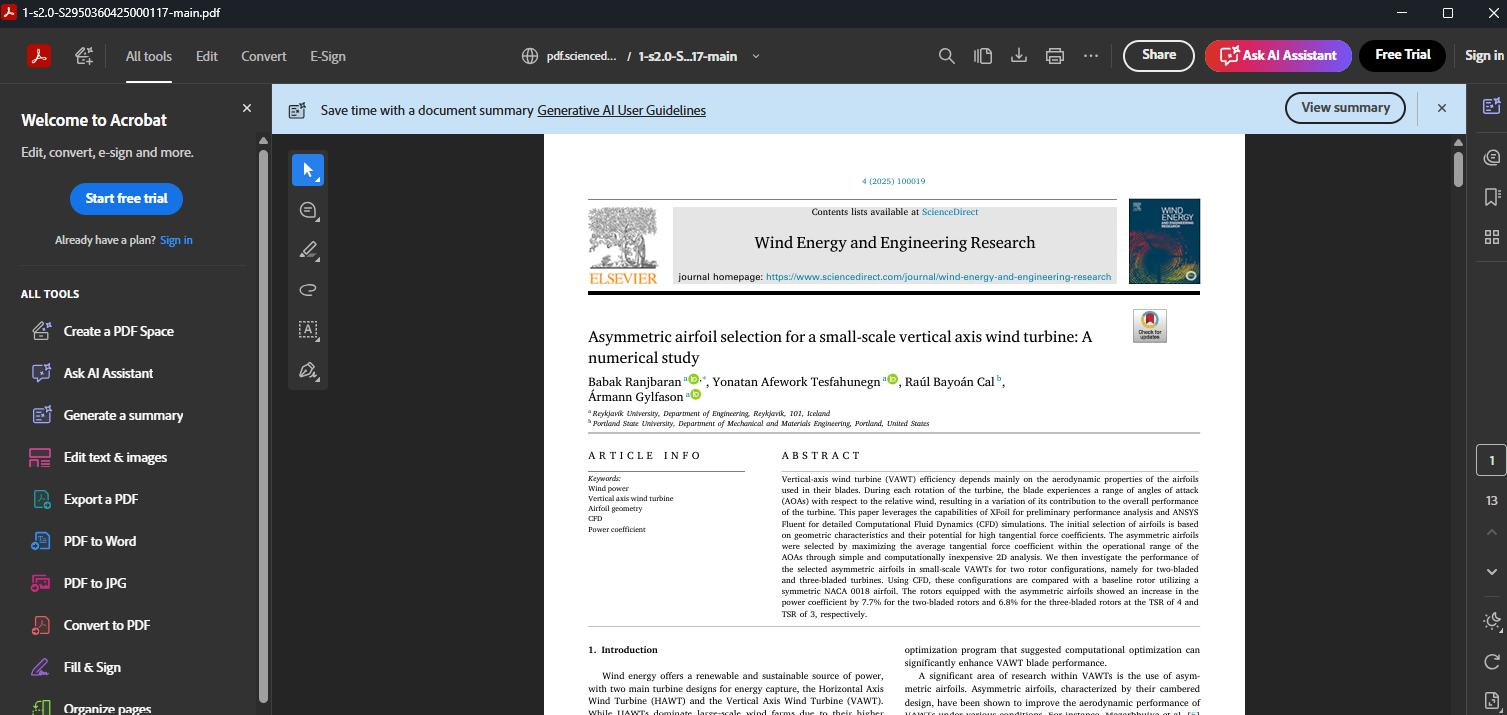Open the AI Assistant panel icon on right rail
This screenshot has height=715, width=1507.
point(1492,105)
